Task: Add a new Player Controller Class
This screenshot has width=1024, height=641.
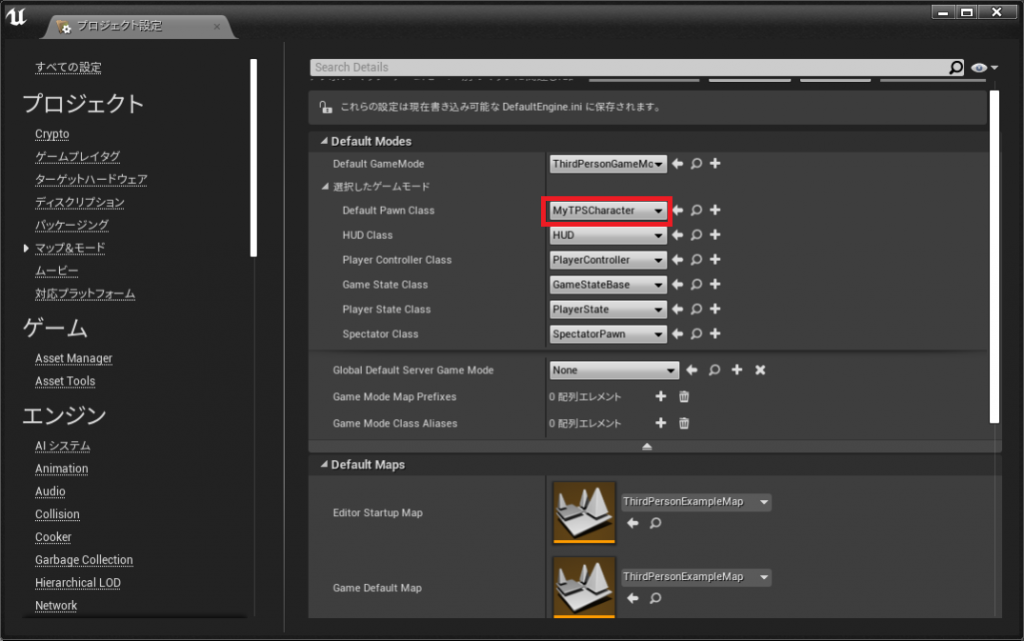Action: pos(715,260)
